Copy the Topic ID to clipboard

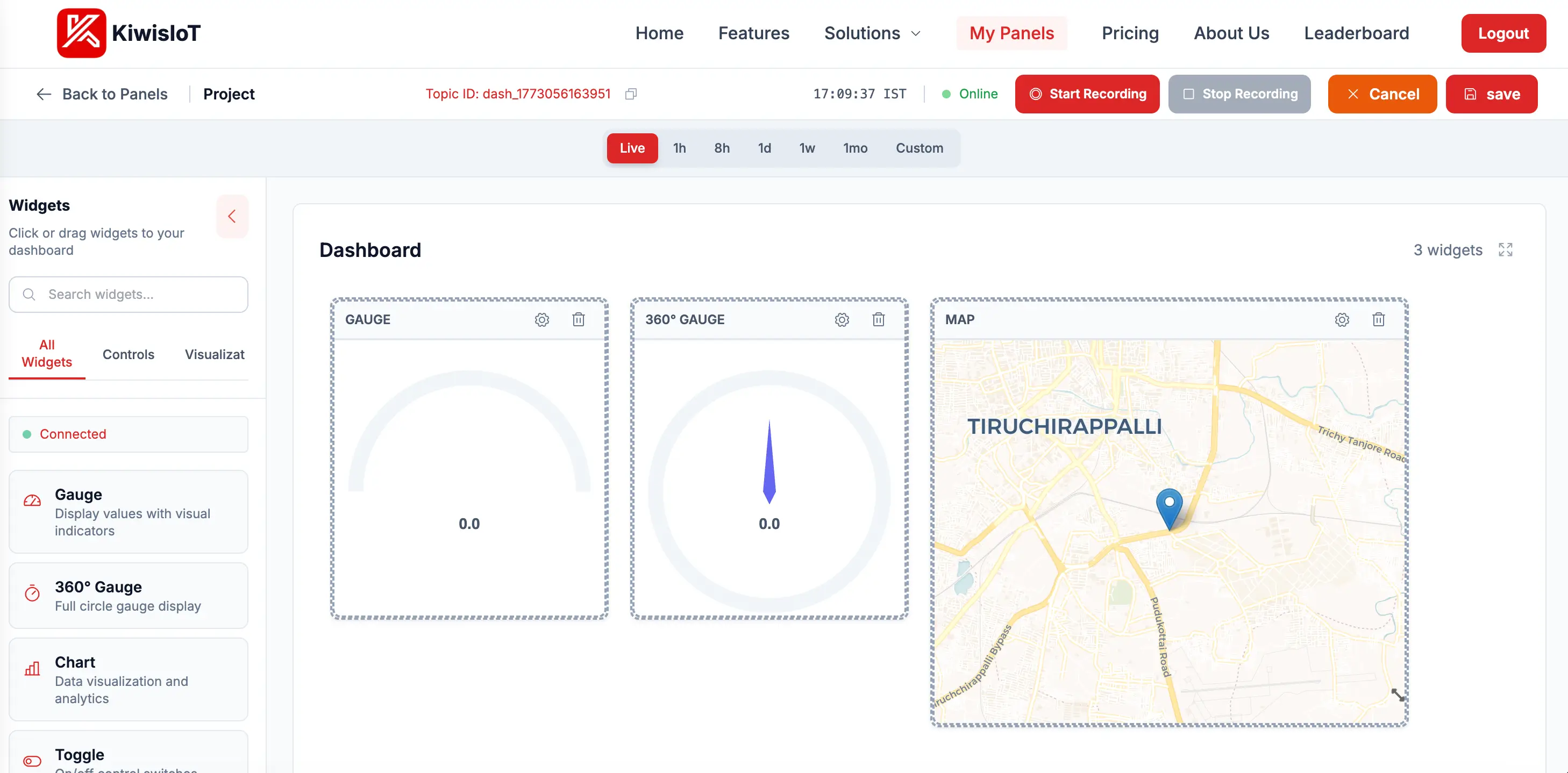click(631, 94)
